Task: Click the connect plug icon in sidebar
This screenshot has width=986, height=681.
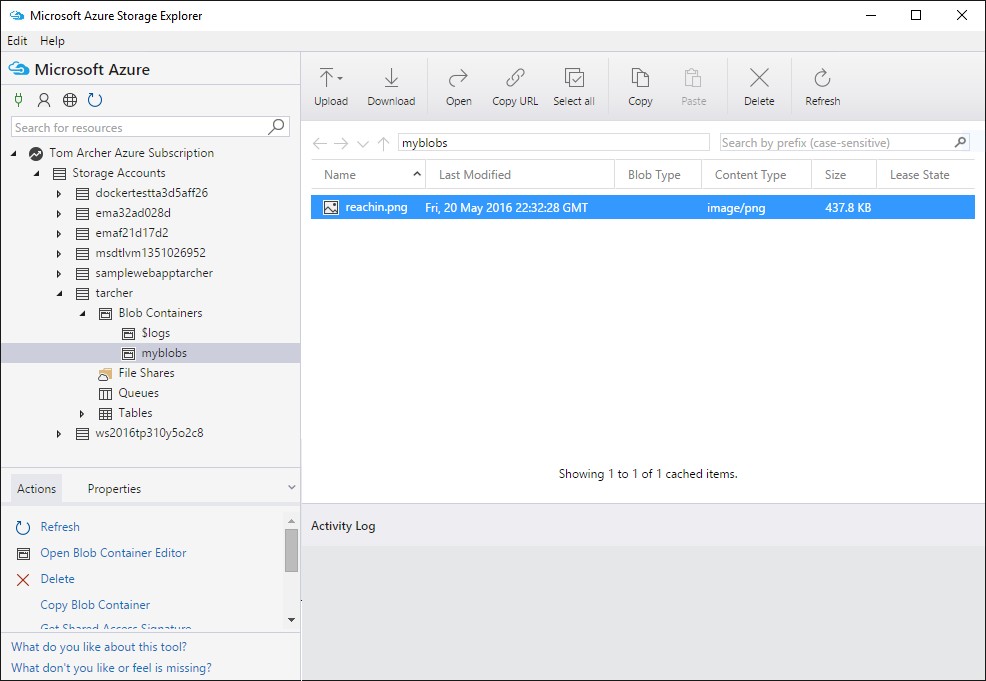Action: pyautogui.click(x=18, y=99)
